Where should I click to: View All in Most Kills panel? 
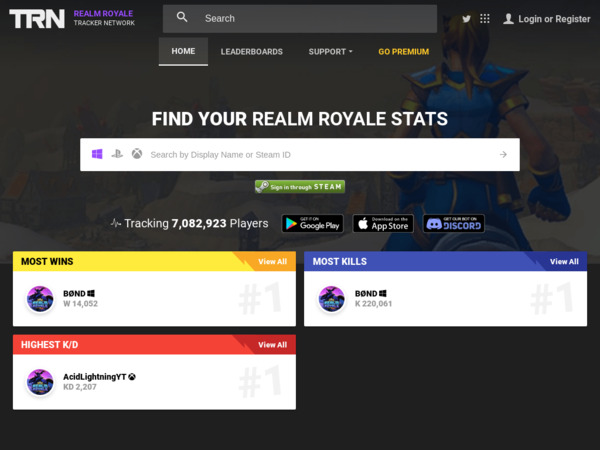[564, 262]
